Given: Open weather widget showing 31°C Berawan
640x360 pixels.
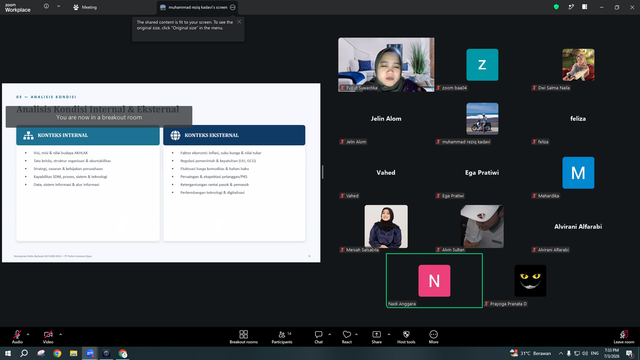Looking at the screenshot, I should click(x=530, y=353).
